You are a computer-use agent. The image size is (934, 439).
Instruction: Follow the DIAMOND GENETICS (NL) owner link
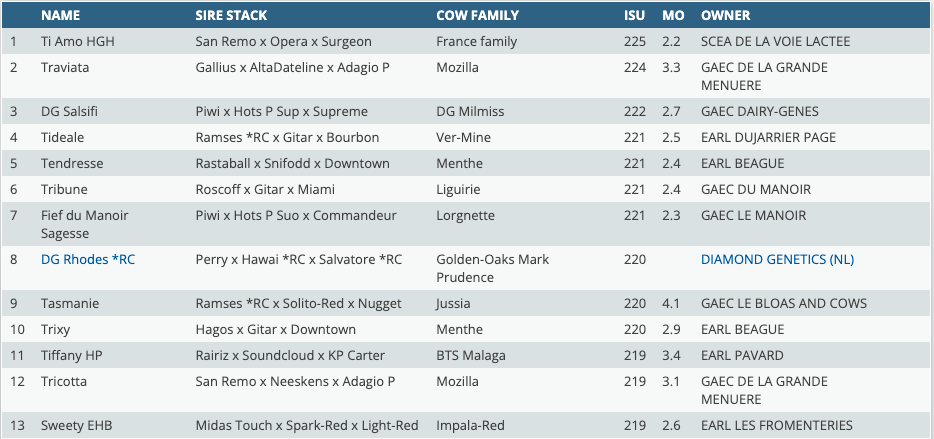pyautogui.click(x=777, y=259)
